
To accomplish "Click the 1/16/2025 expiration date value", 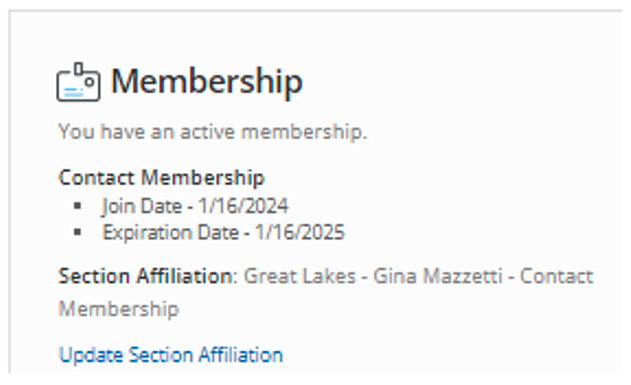I will (300, 233).
